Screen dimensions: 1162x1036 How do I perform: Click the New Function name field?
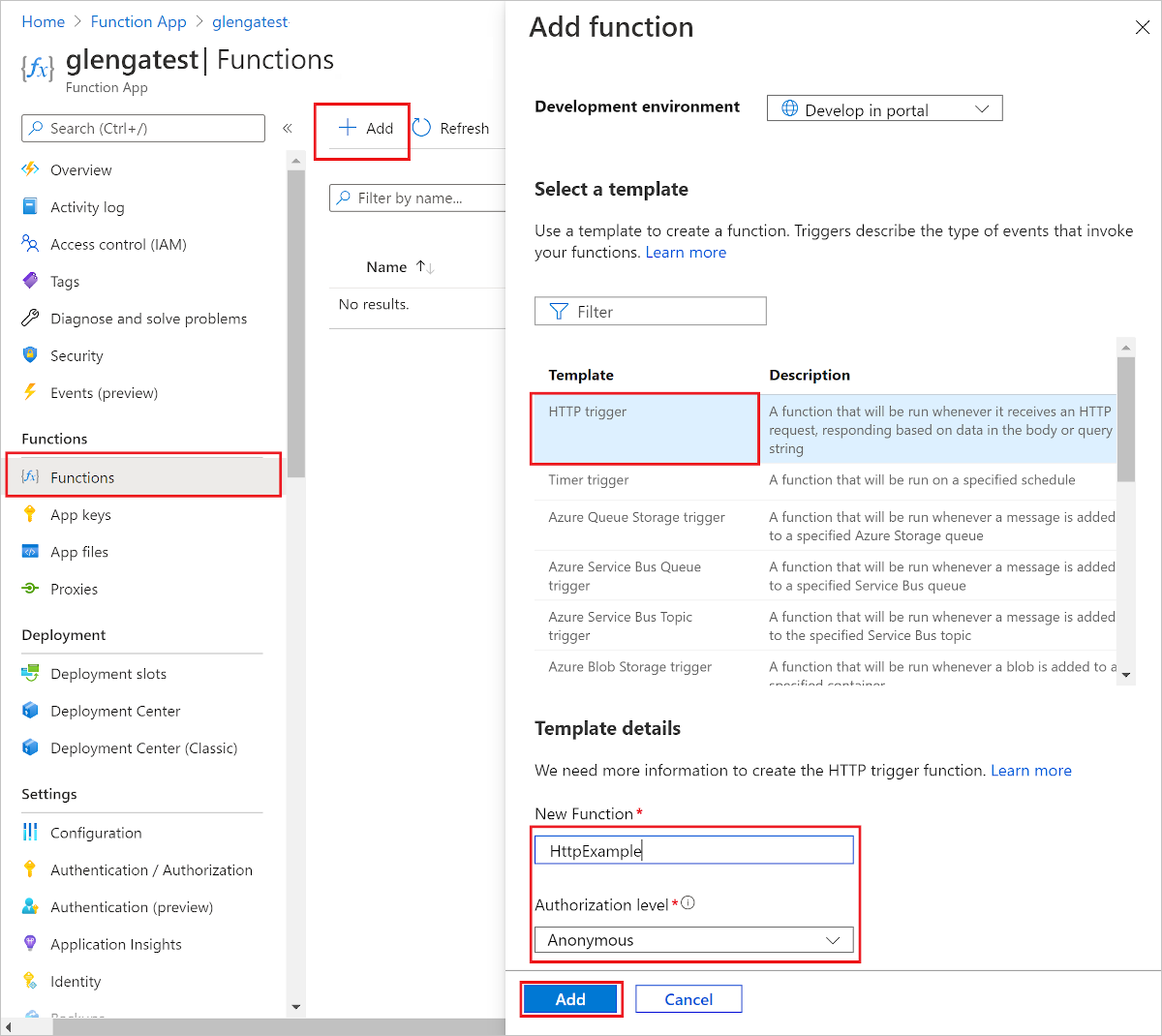(693, 850)
